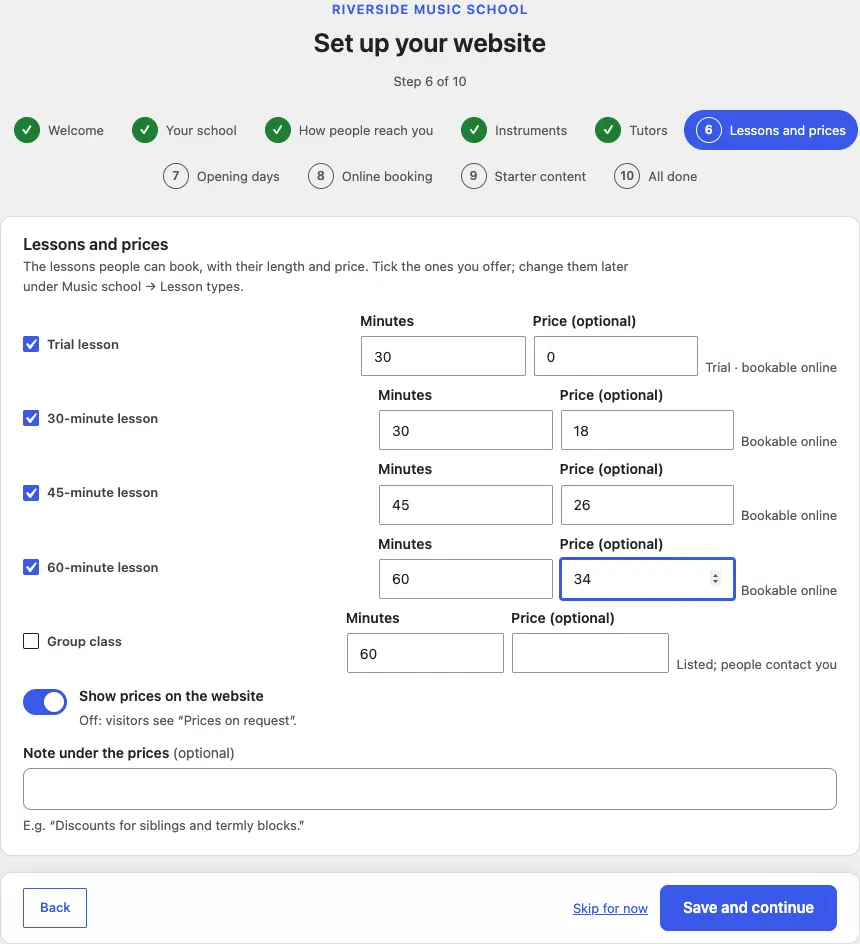Select the Lessons and prices step
Image resolution: width=860 pixels, height=944 pixels.
(x=771, y=130)
